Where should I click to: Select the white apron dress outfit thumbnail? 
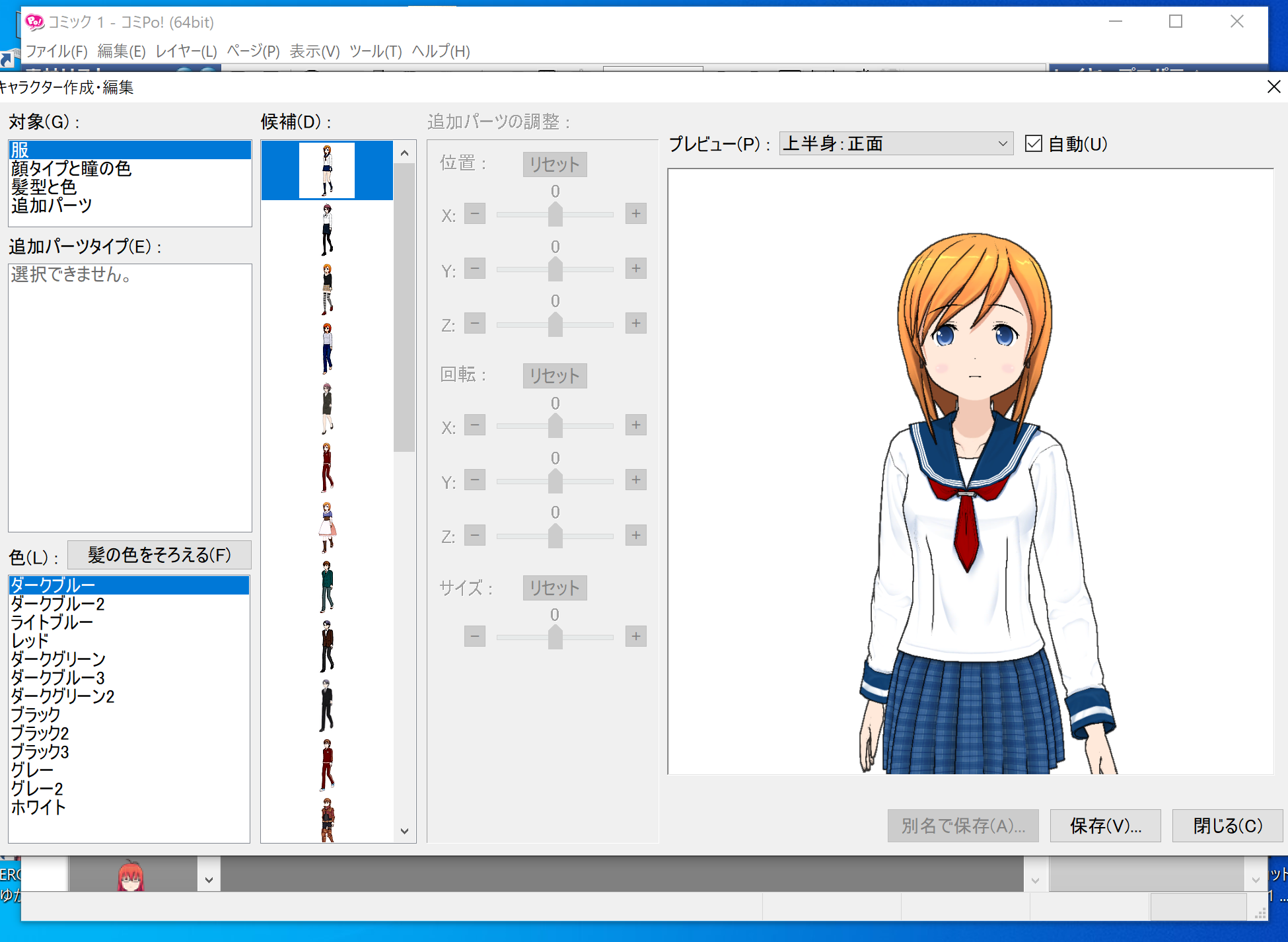[x=327, y=527]
